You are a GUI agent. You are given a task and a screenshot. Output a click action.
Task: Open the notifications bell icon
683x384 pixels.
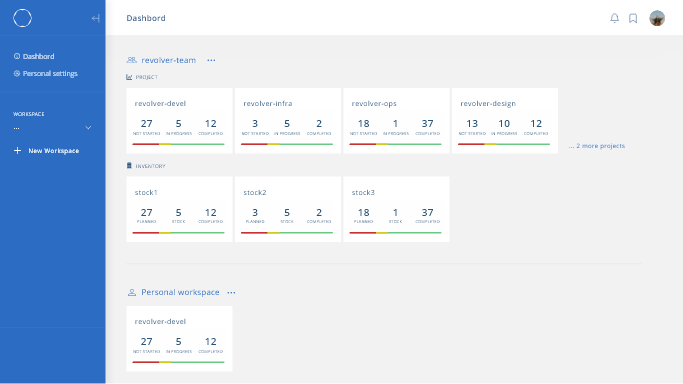click(614, 18)
